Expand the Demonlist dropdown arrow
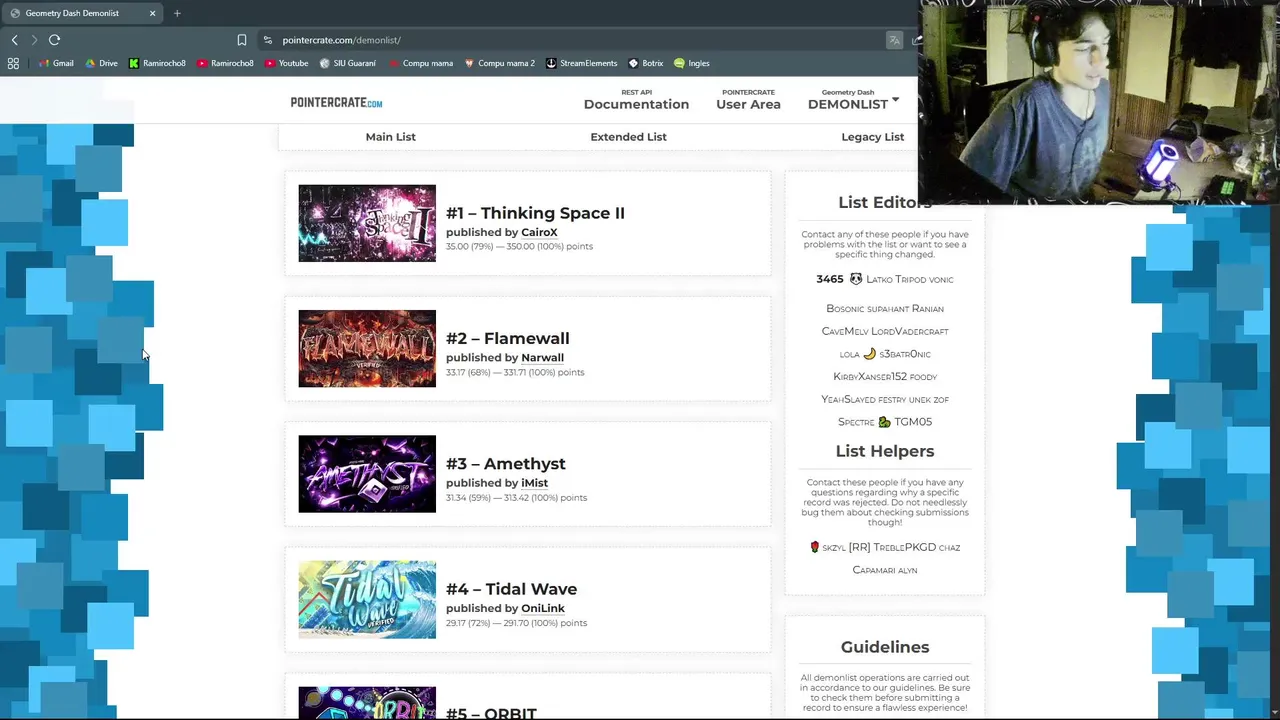Viewport: 1280px width, 720px height. click(895, 99)
